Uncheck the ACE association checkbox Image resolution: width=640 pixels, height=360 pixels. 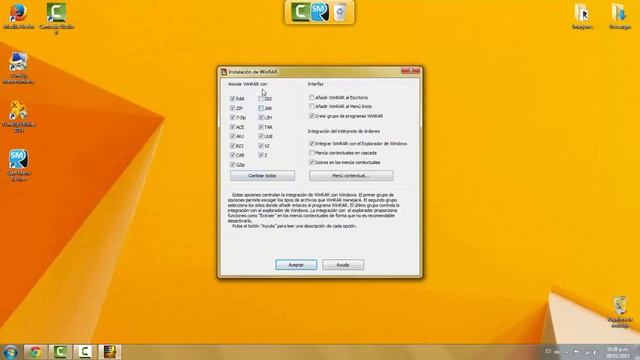(x=233, y=127)
